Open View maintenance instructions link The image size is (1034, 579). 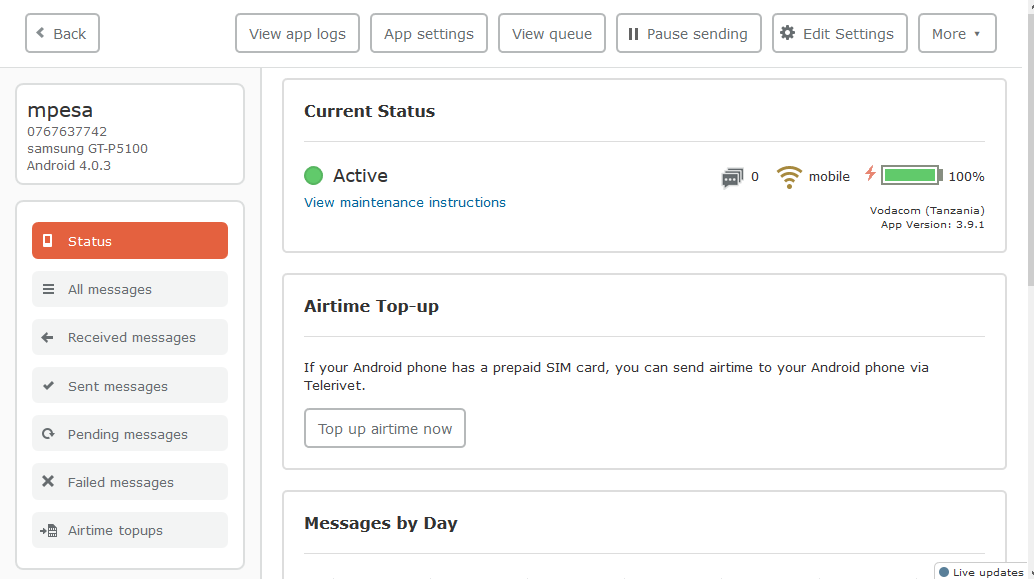coord(405,202)
